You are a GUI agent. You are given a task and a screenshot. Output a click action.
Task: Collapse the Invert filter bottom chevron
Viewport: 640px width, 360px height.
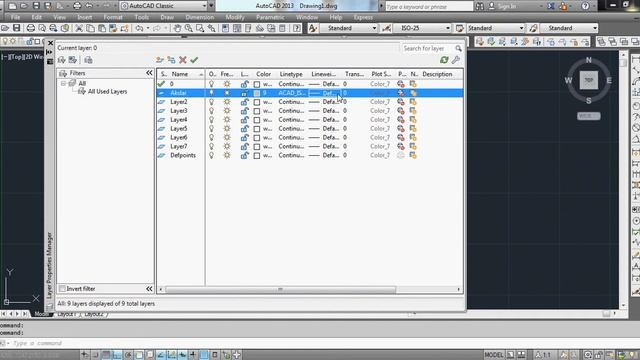click(149, 289)
